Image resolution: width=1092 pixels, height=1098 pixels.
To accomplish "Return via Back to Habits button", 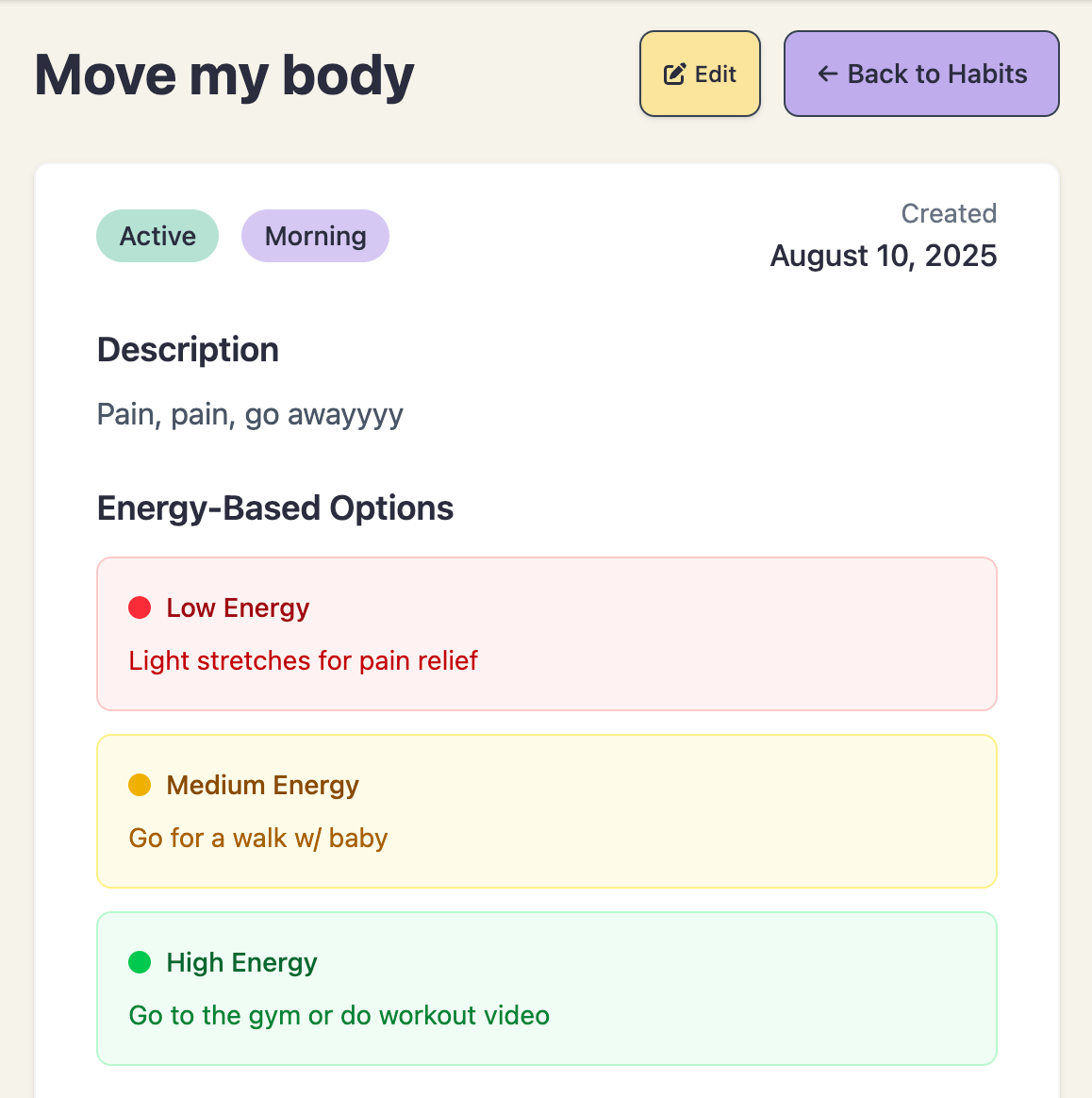I will 920,73.
